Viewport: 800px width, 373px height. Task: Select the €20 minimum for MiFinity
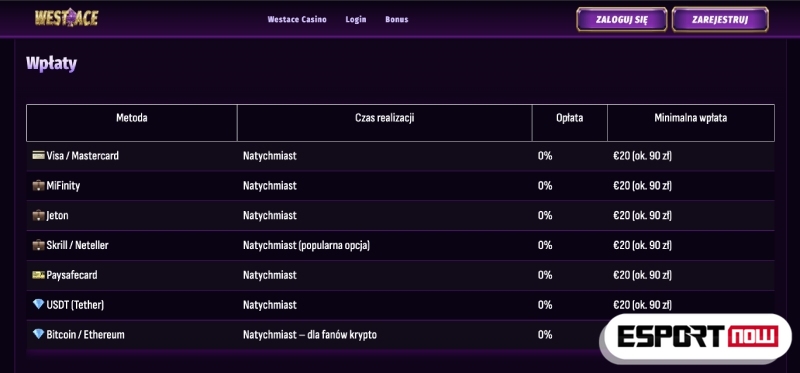point(642,186)
